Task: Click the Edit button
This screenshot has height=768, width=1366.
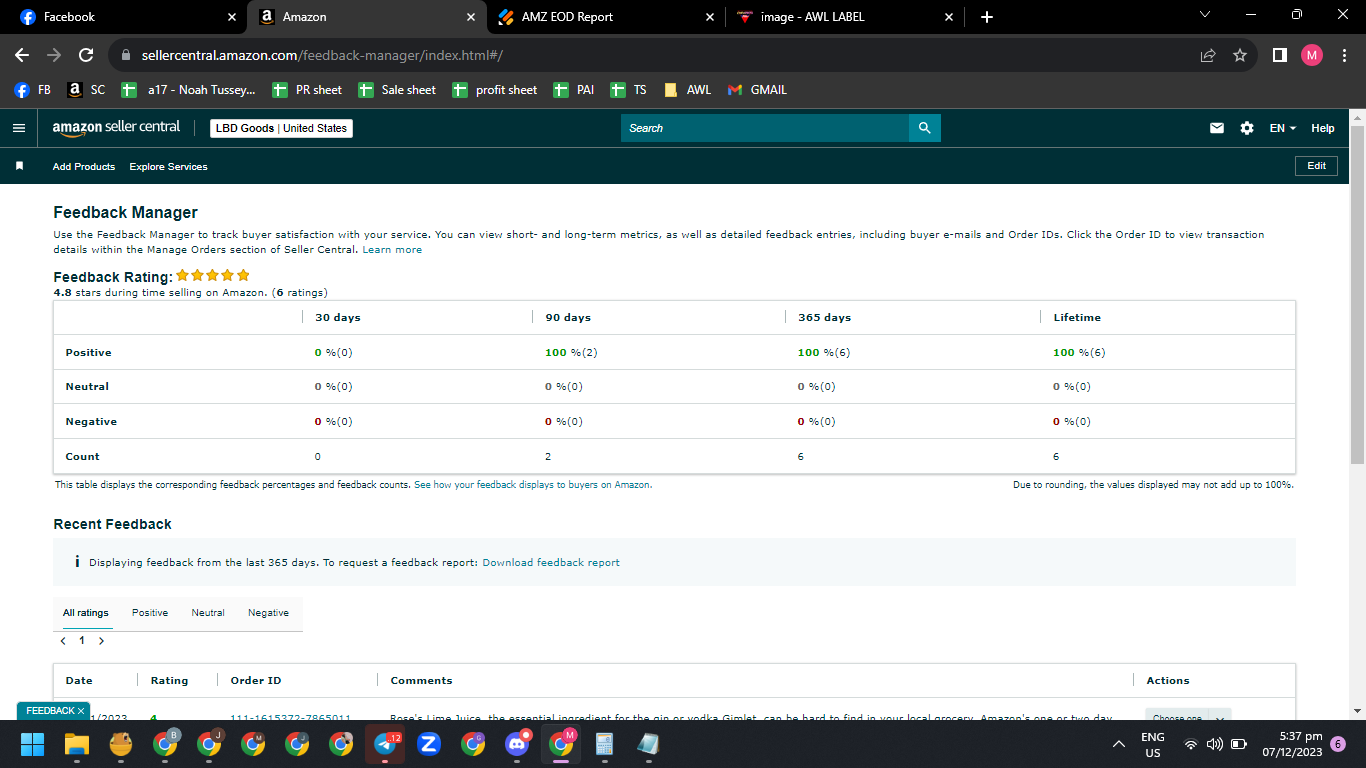Action: click(1316, 166)
